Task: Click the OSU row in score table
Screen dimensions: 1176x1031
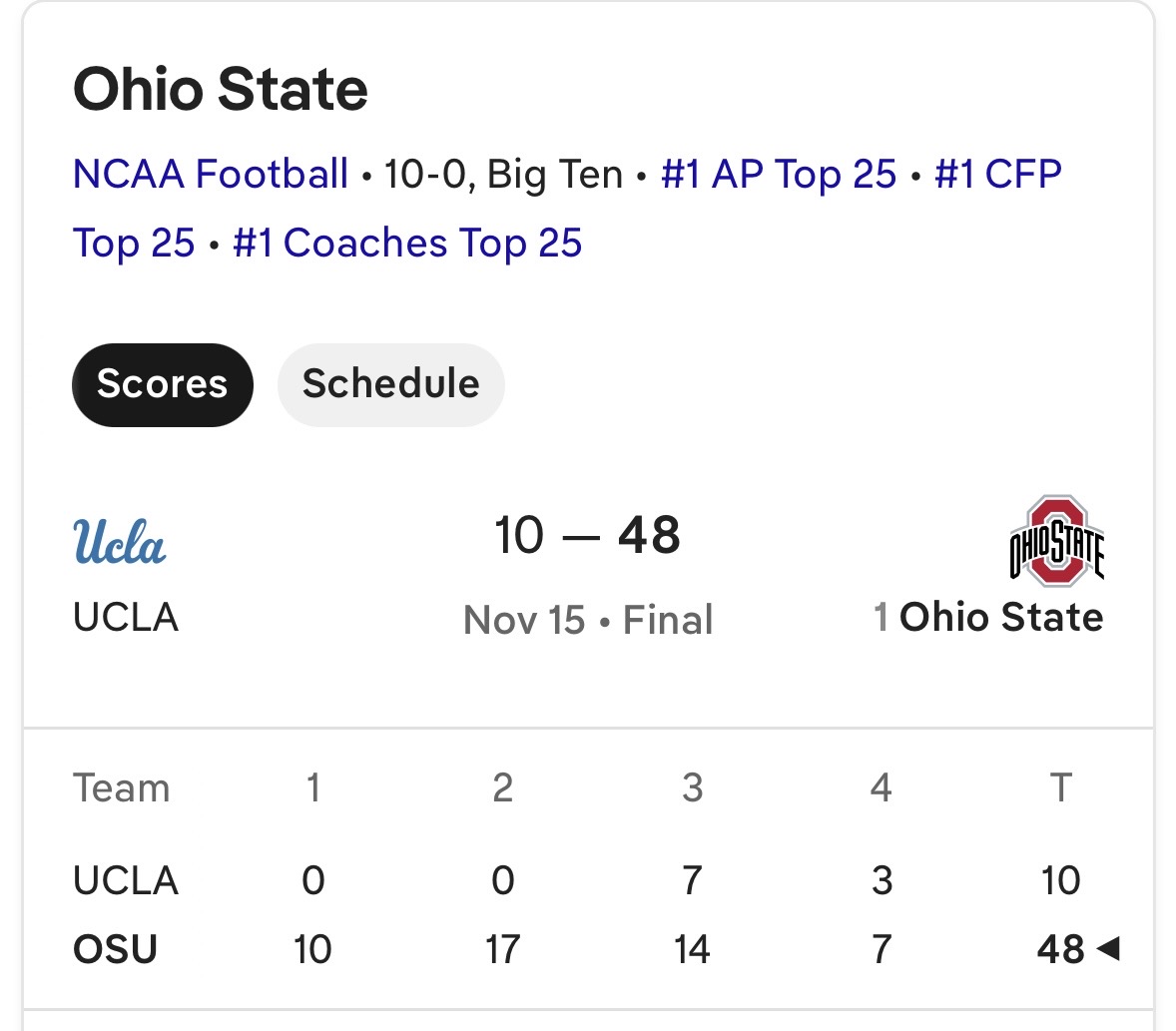Action: (116, 949)
